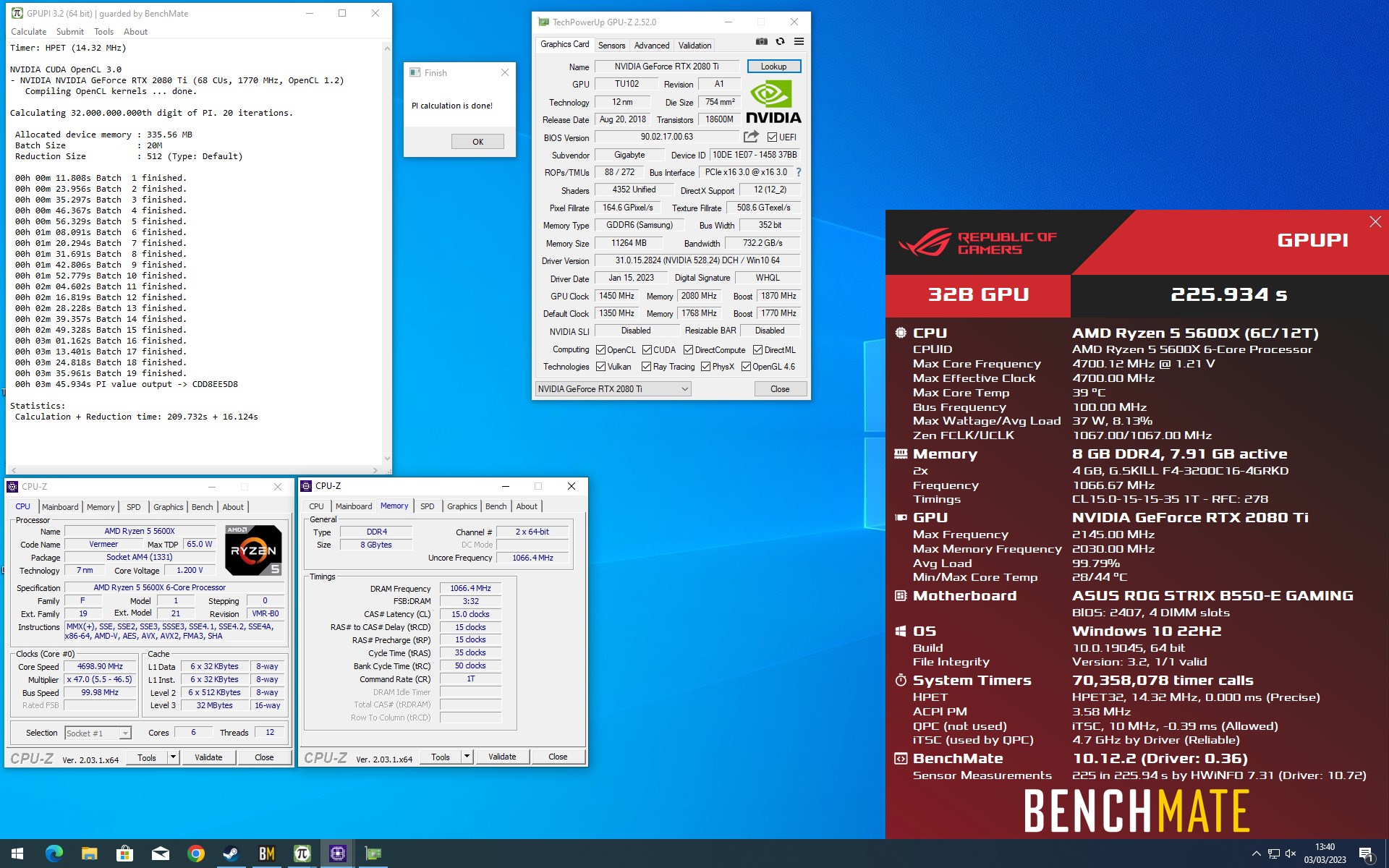Open the Windows Start menu

(17, 854)
